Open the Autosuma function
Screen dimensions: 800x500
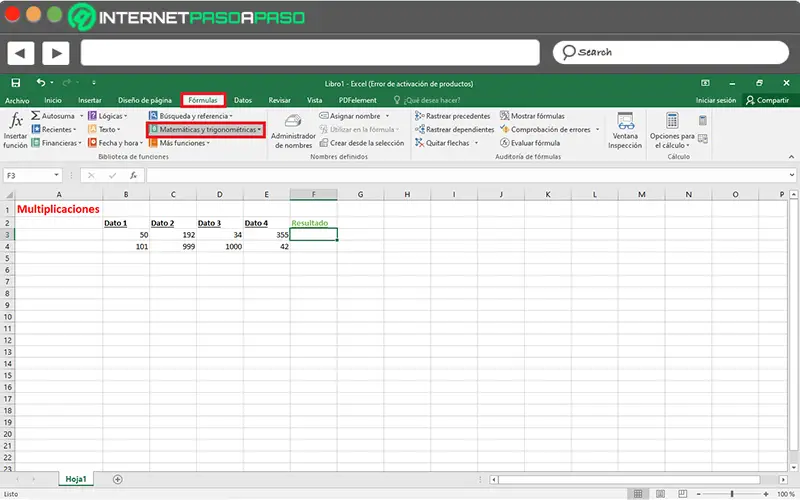[53, 116]
